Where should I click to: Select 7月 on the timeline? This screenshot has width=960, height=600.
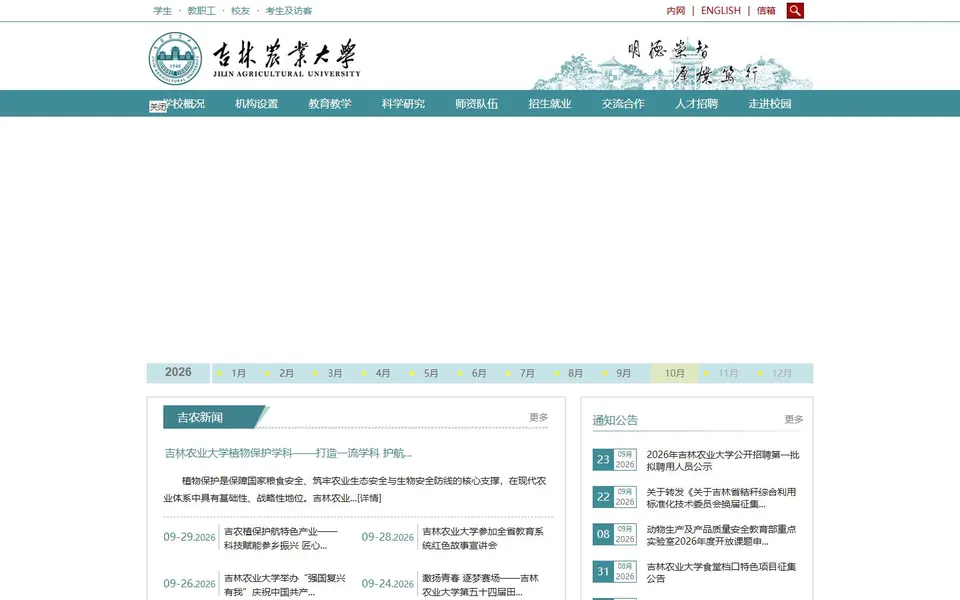[x=527, y=373]
